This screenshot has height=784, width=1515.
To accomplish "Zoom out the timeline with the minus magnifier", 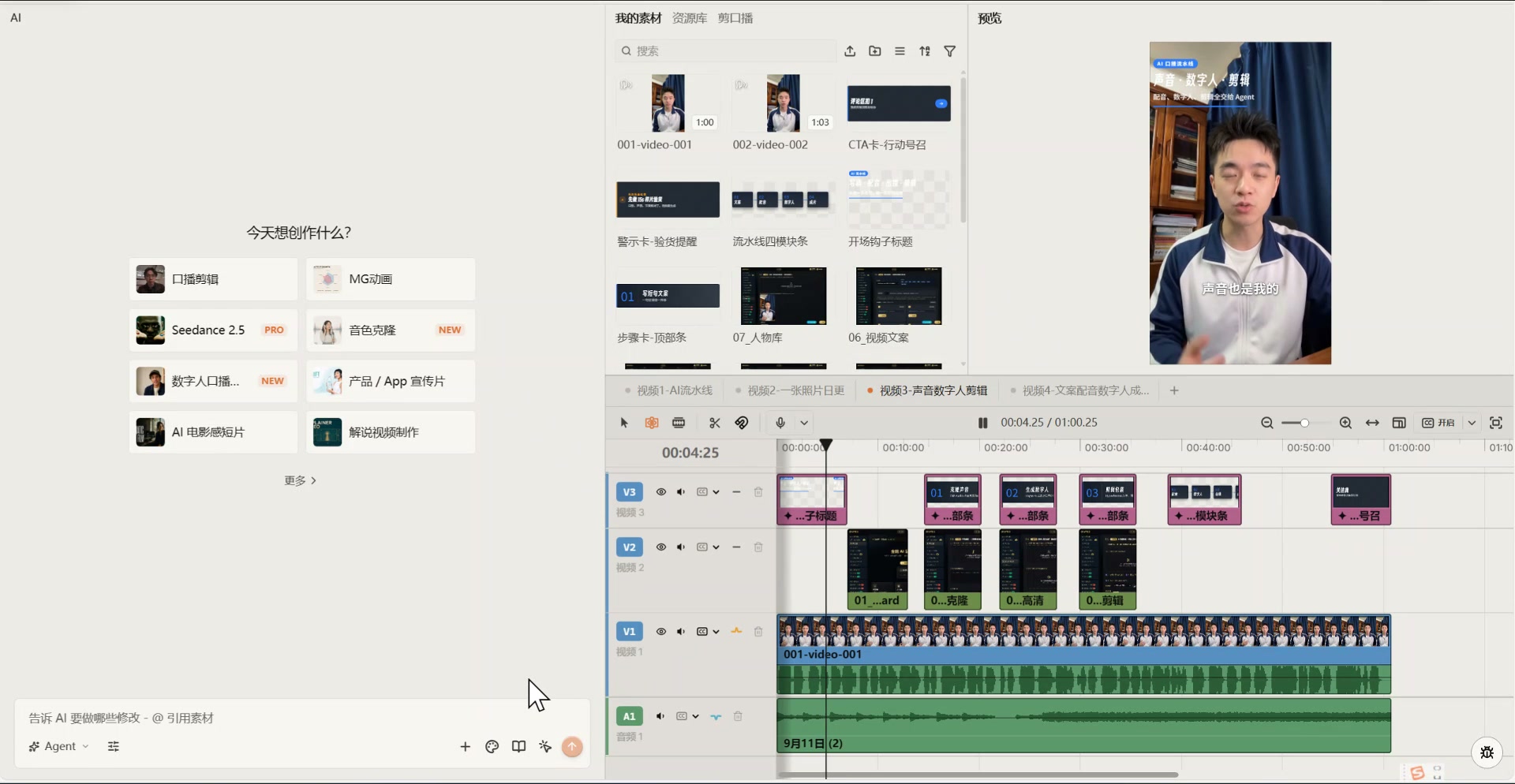I will pos(1267,423).
